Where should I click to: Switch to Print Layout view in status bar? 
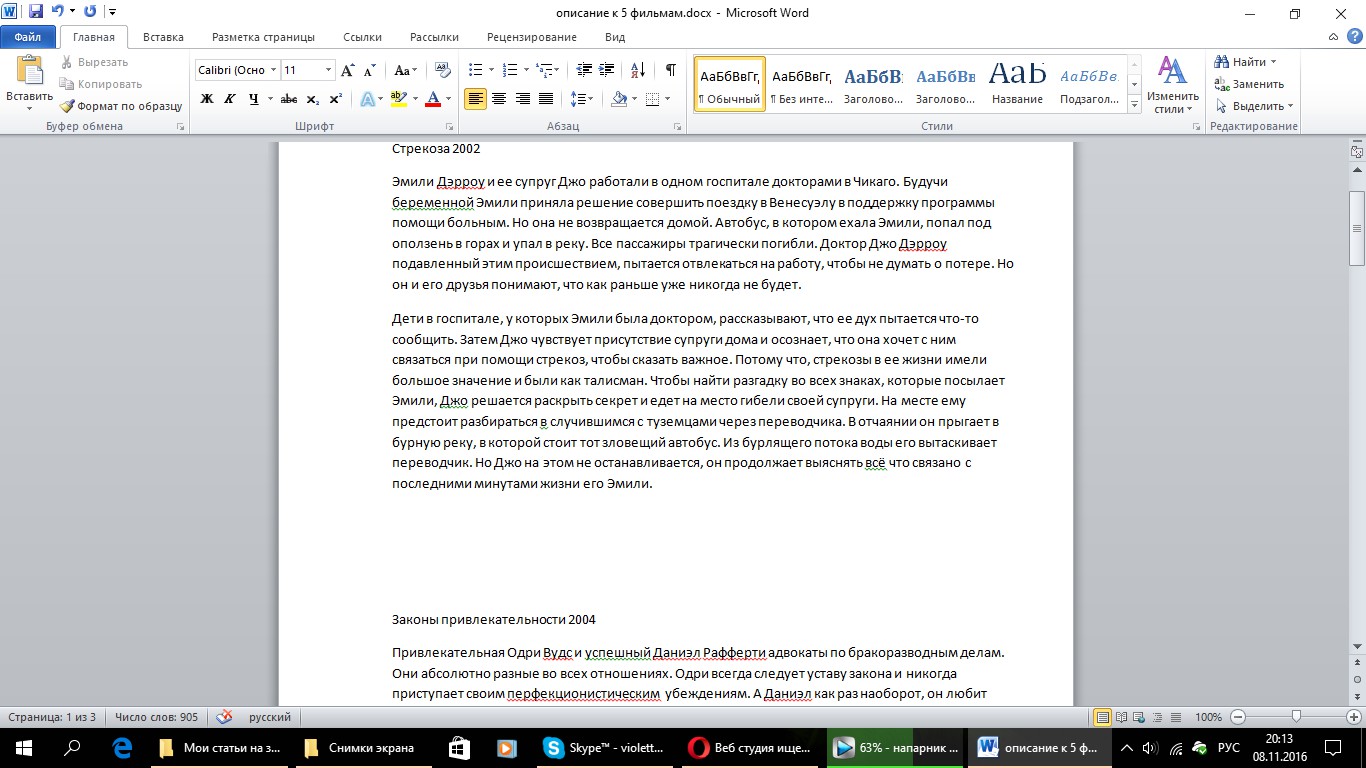[x=1102, y=717]
